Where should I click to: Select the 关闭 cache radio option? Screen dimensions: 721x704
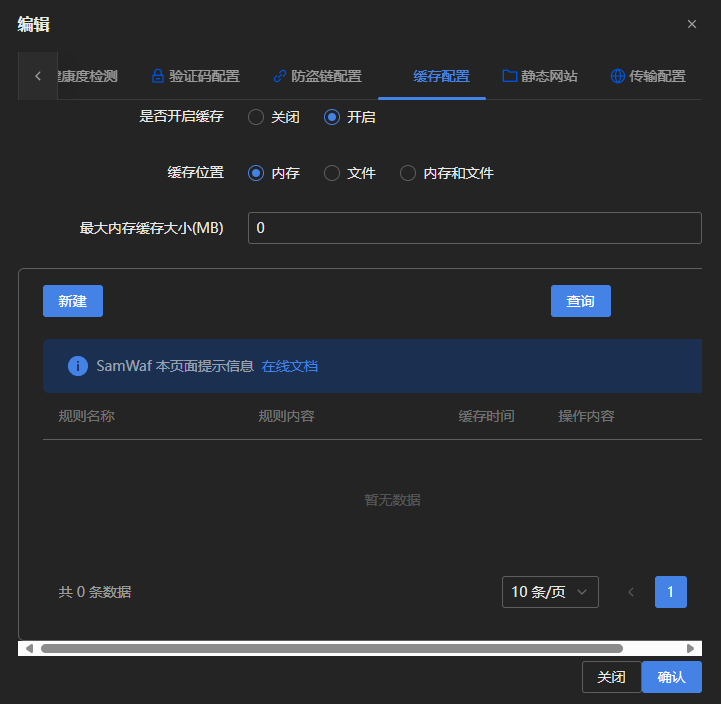click(256, 117)
